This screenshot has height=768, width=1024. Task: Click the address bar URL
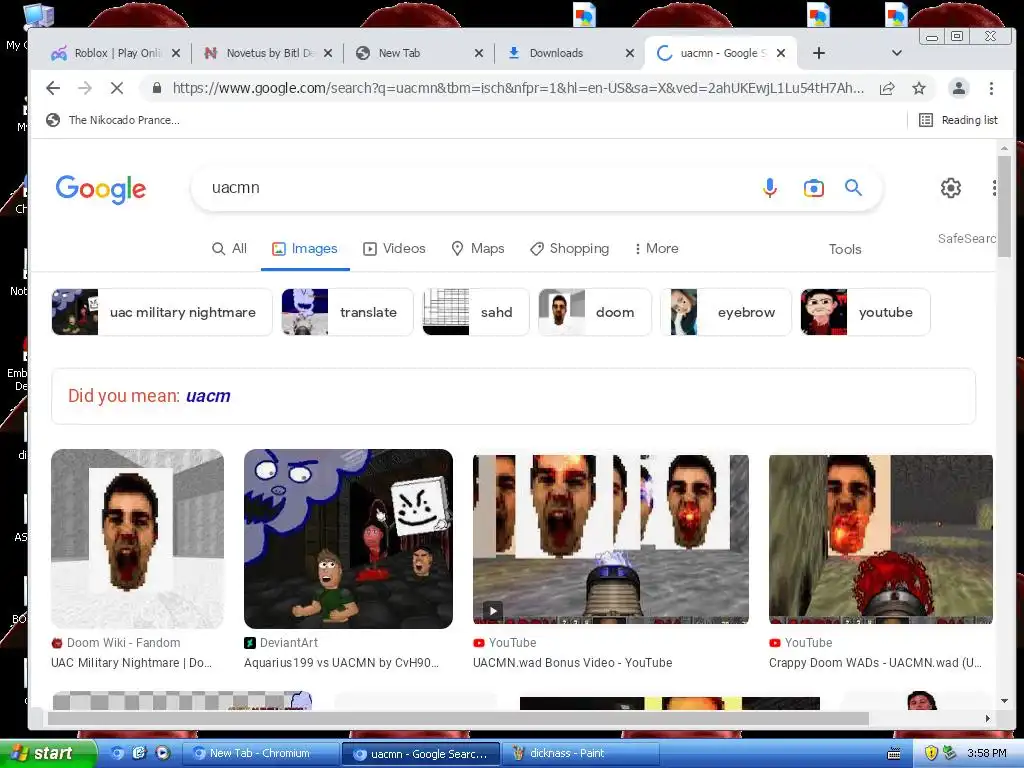click(x=518, y=88)
